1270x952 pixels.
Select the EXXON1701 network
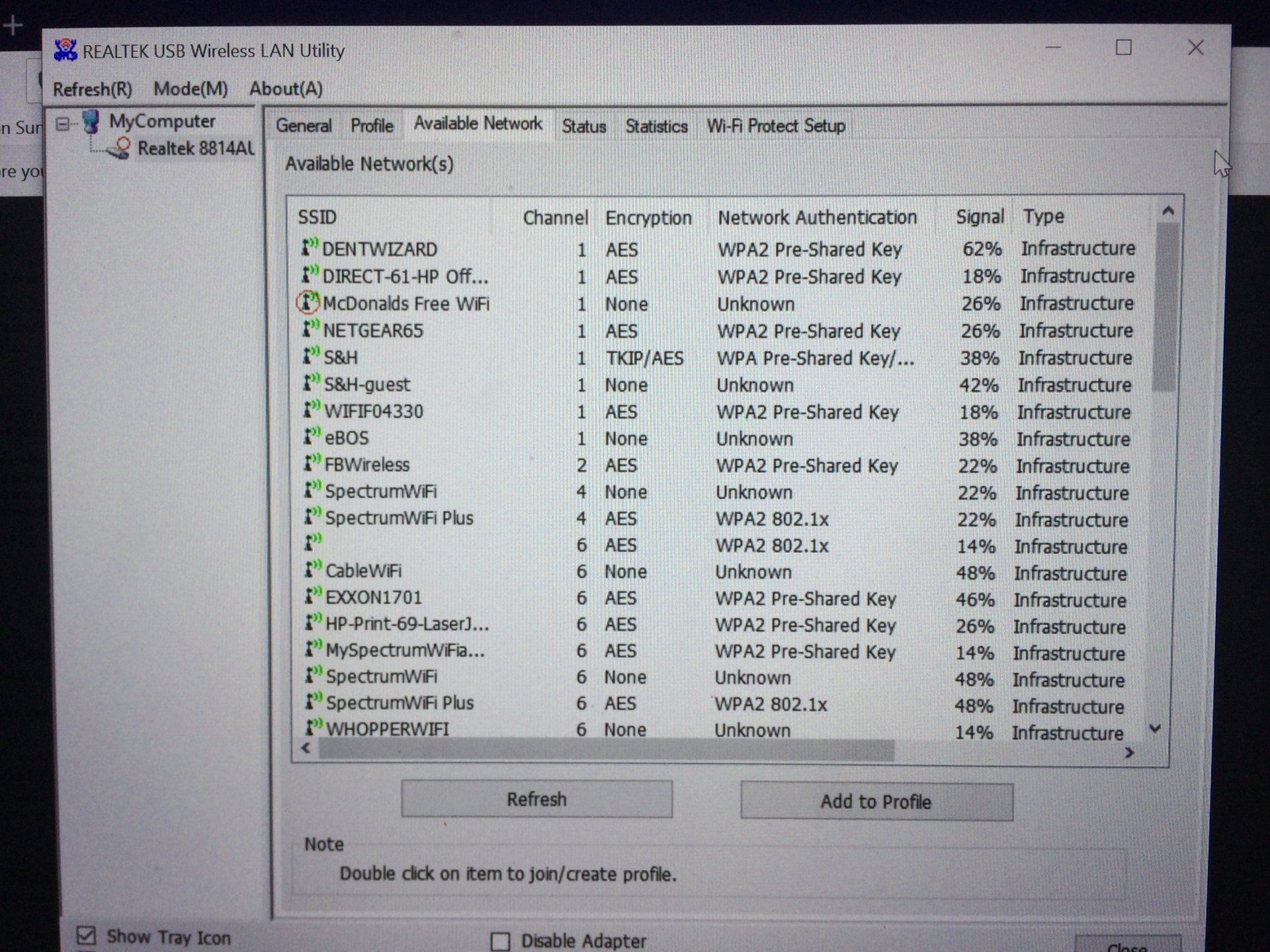click(x=716, y=598)
